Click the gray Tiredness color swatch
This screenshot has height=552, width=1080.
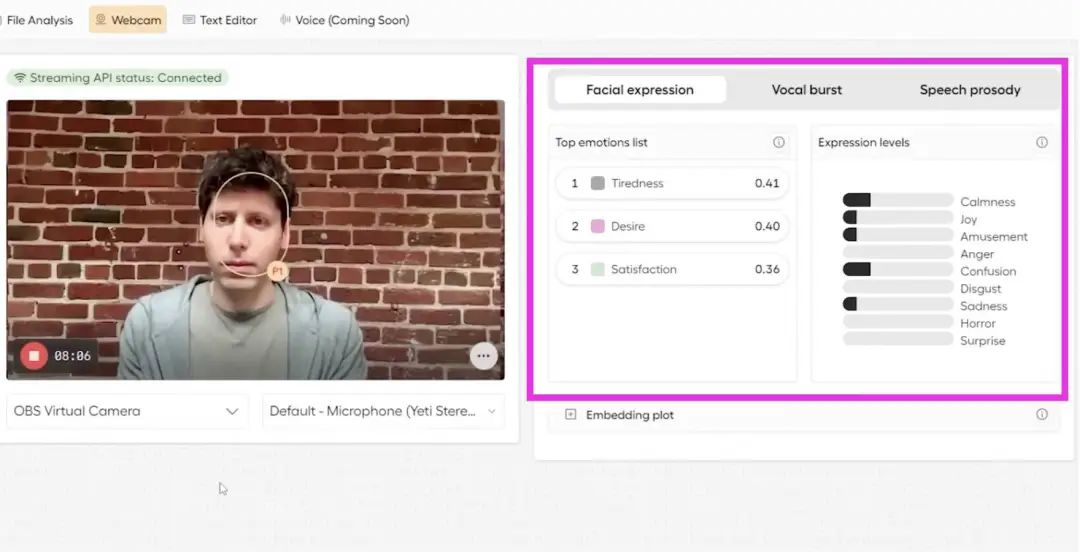(x=598, y=183)
